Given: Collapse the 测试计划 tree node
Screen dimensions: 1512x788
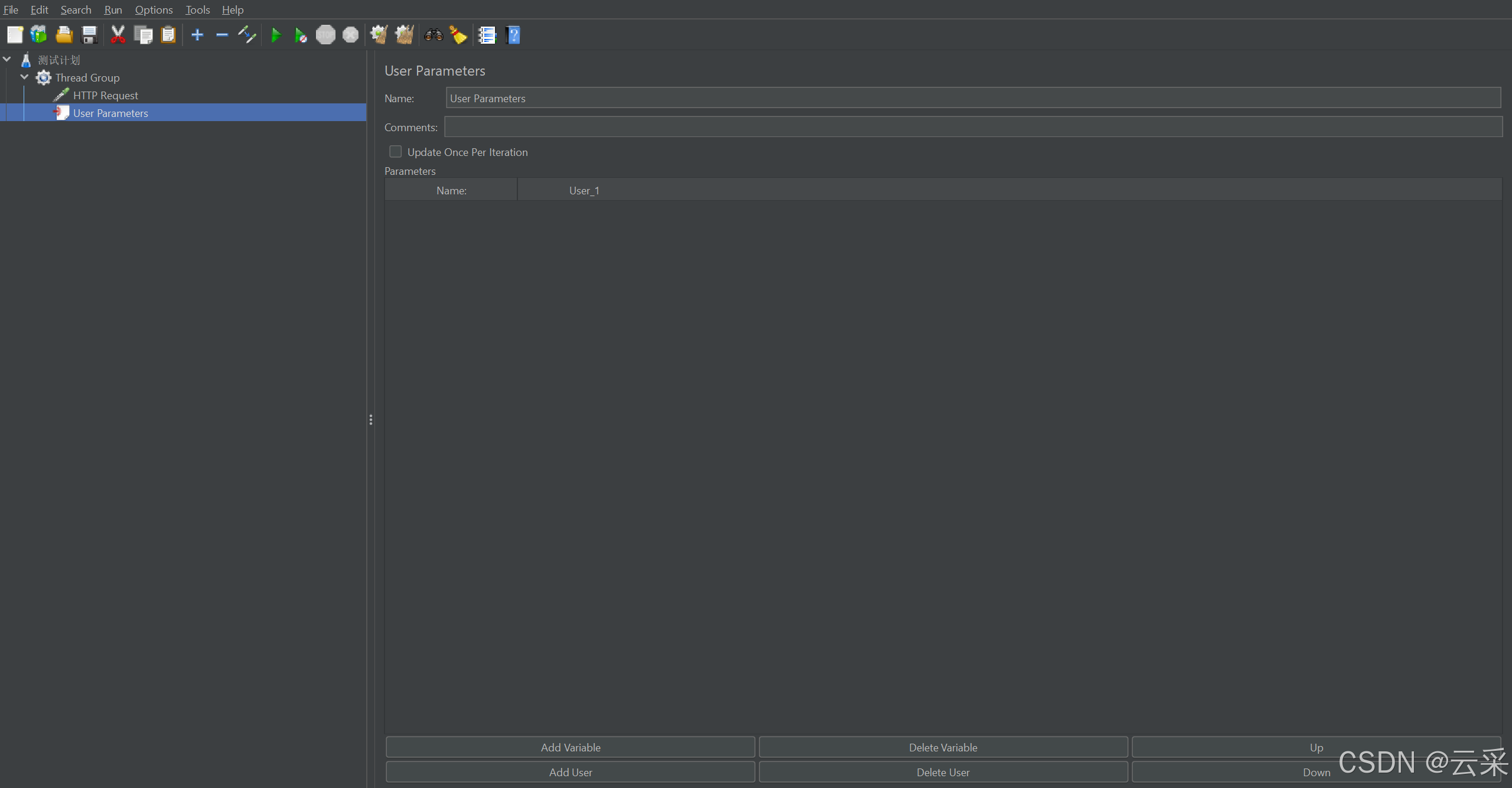Looking at the screenshot, I should pos(7,59).
